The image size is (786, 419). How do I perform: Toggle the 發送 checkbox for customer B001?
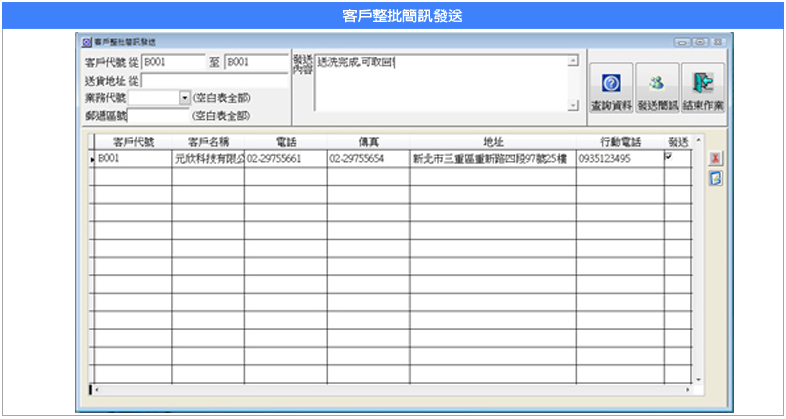point(669,157)
